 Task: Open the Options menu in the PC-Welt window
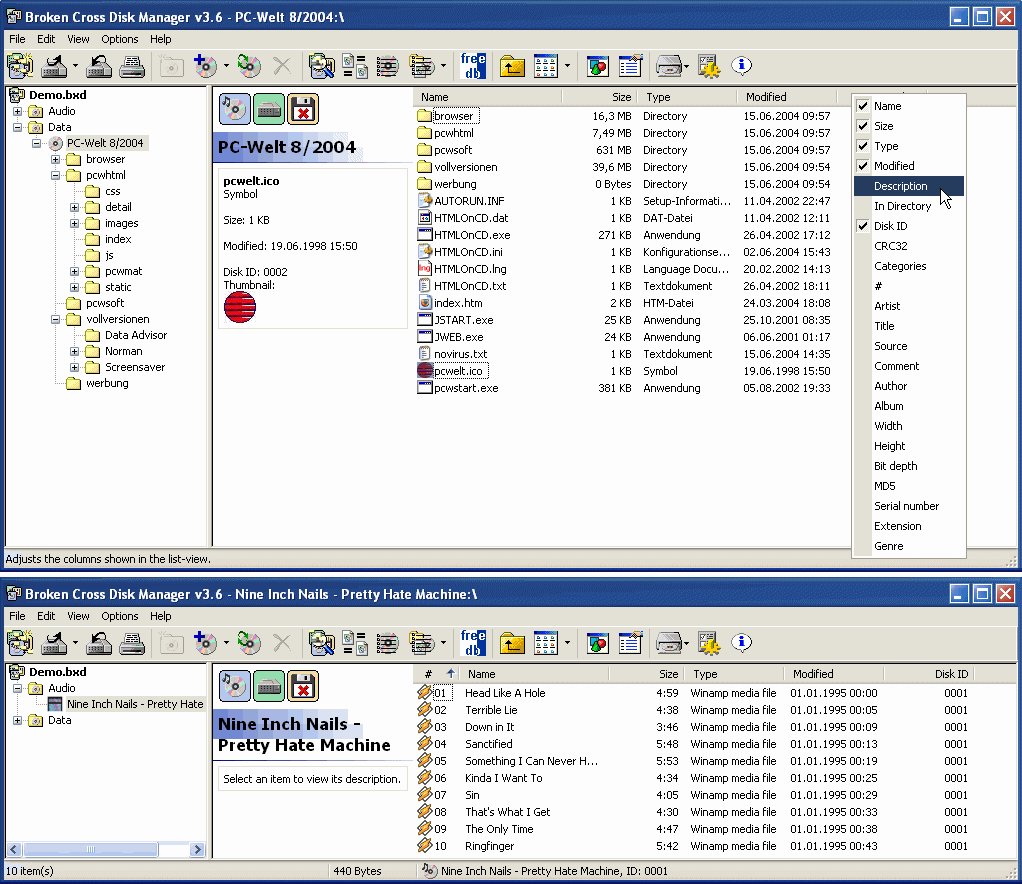[120, 39]
